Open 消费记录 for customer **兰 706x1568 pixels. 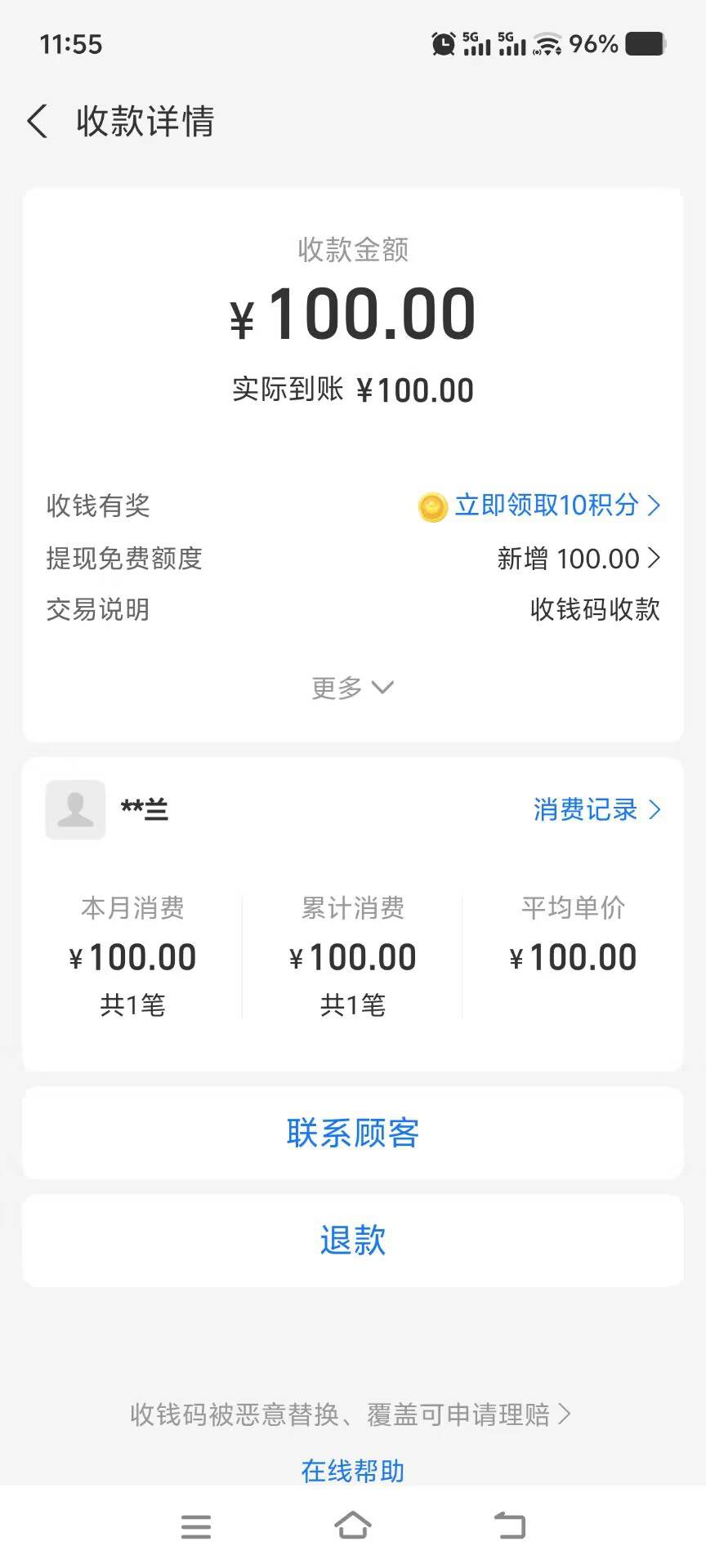point(597,809)
